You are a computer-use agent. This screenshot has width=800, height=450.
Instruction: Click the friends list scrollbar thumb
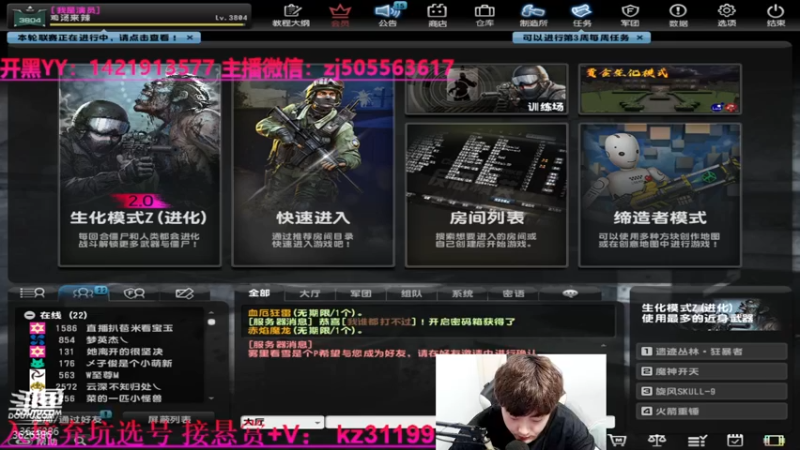point(211,322)
